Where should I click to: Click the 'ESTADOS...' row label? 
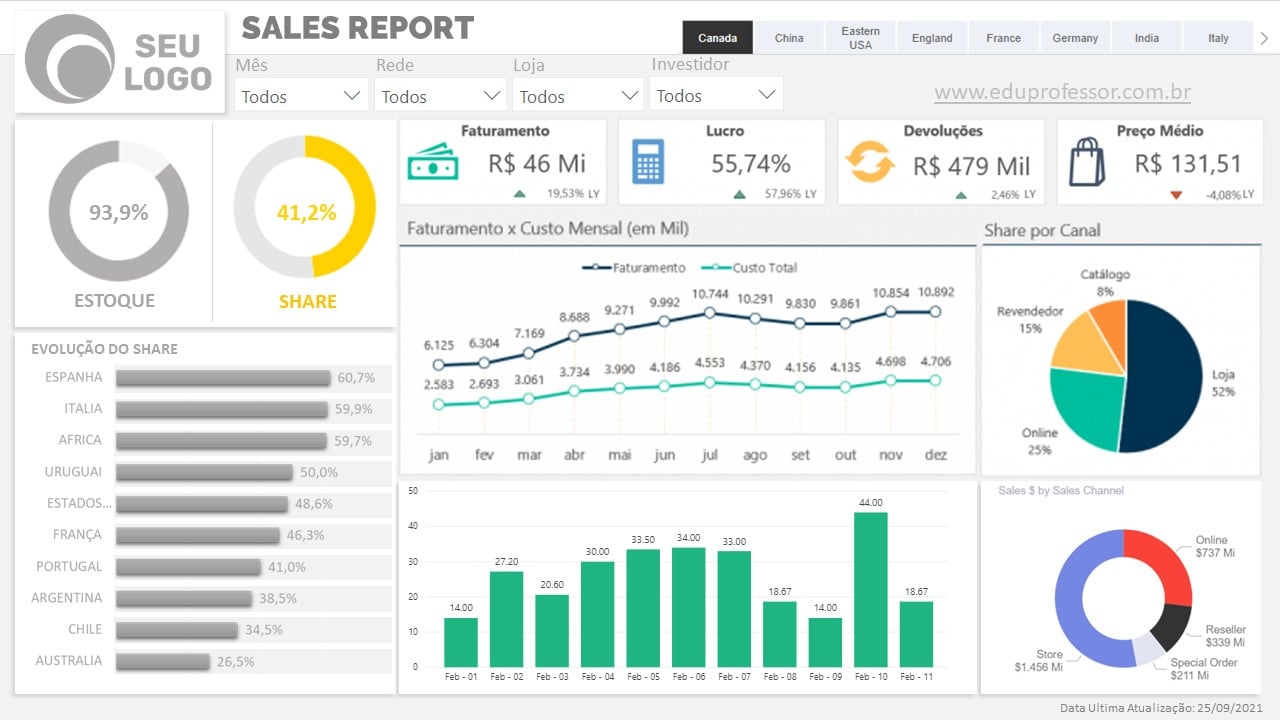[x=79, y=503]
